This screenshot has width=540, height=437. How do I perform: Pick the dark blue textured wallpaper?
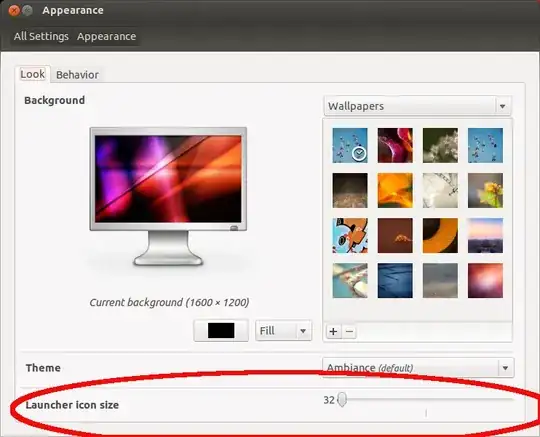[x=395, y=281]
